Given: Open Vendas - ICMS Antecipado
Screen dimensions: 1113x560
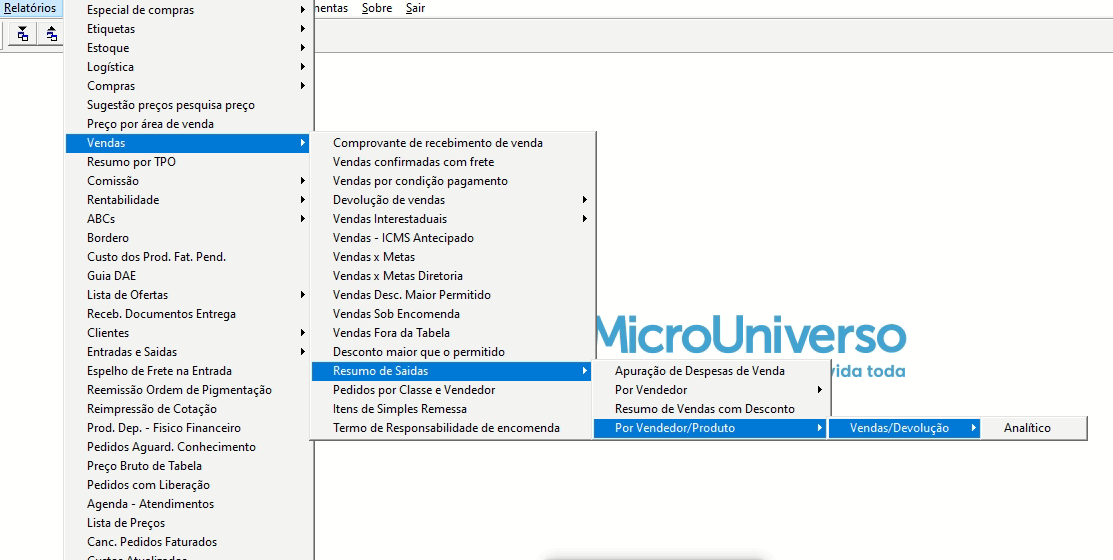Looking at the screenshot, I should (451, 238).
